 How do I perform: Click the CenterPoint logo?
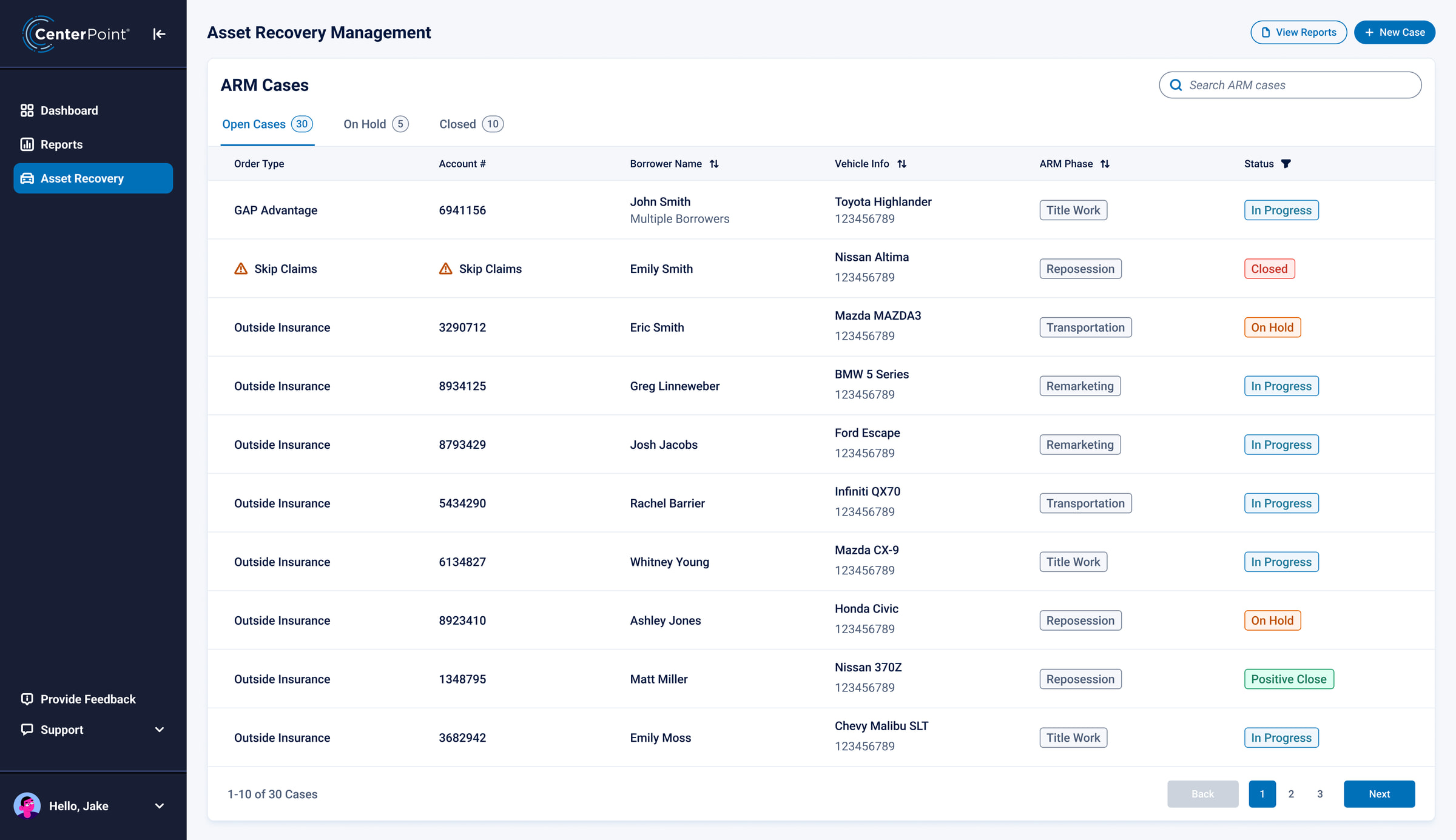pyautogui.click(x=76, y=34)
